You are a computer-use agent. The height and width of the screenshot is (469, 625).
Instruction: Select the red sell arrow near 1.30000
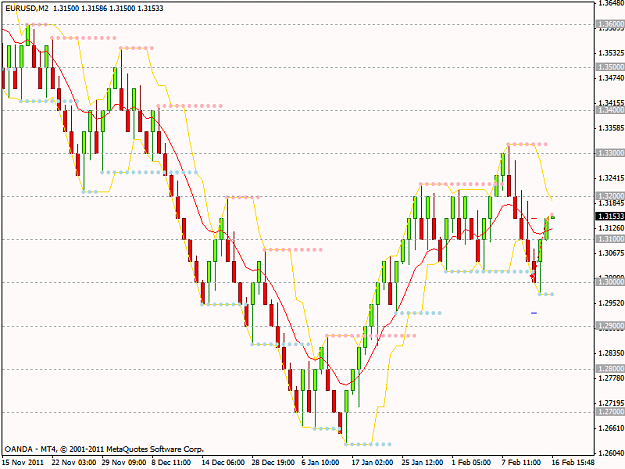click(x=533, y=276)
